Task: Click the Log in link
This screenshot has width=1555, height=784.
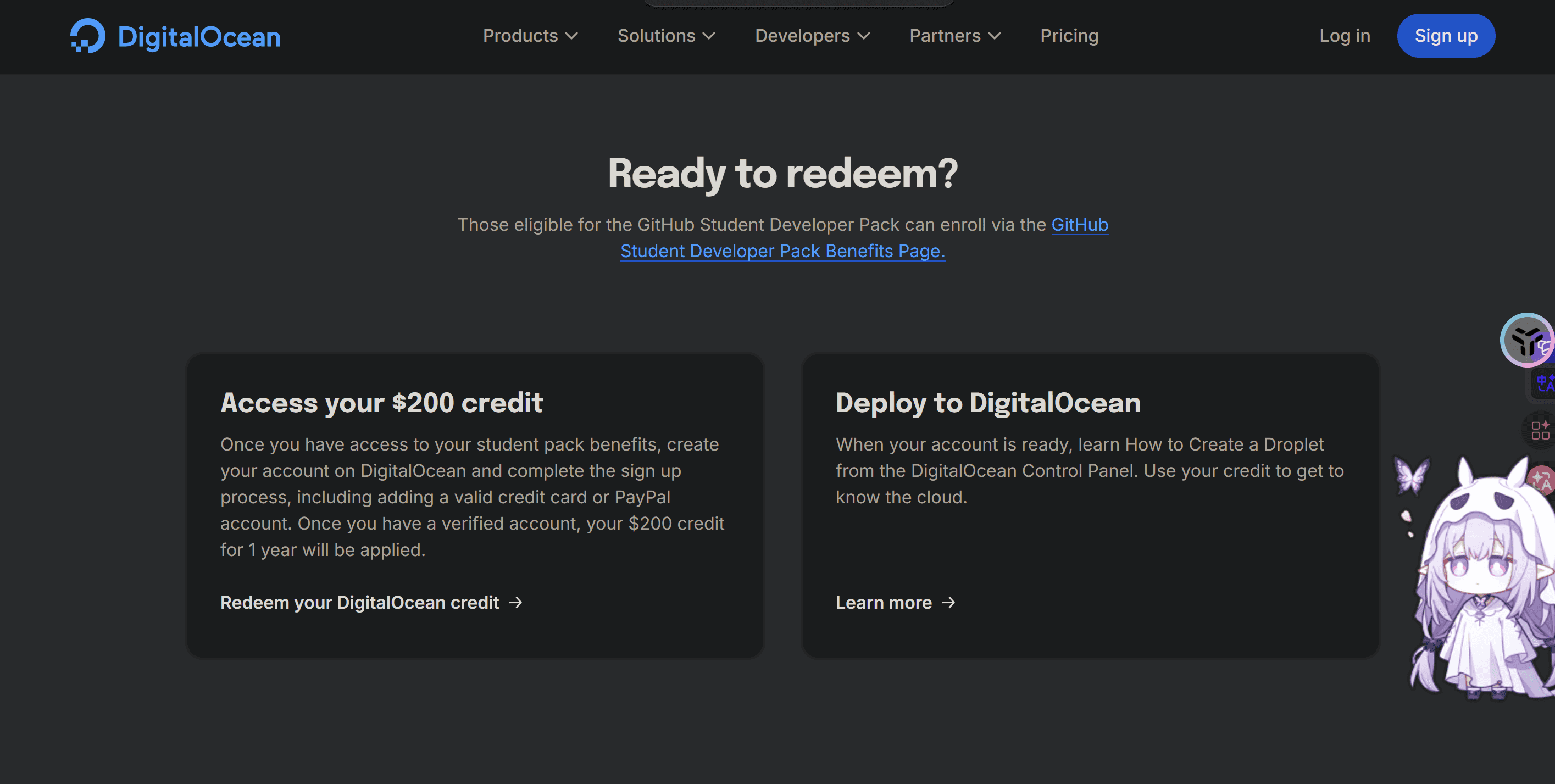Action: click(x=1345, y=36)
